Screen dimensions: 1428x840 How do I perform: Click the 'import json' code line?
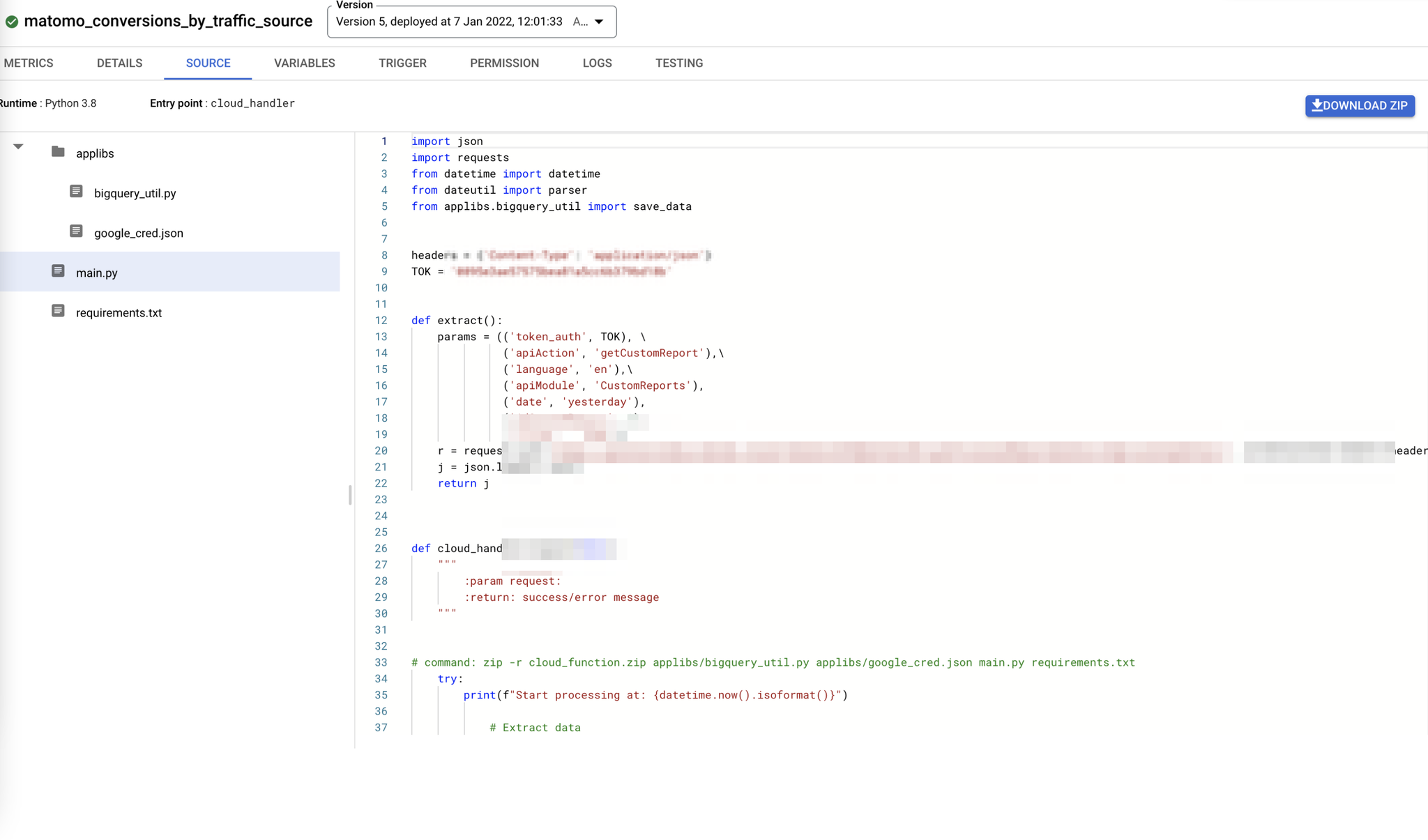pos(447,141)
